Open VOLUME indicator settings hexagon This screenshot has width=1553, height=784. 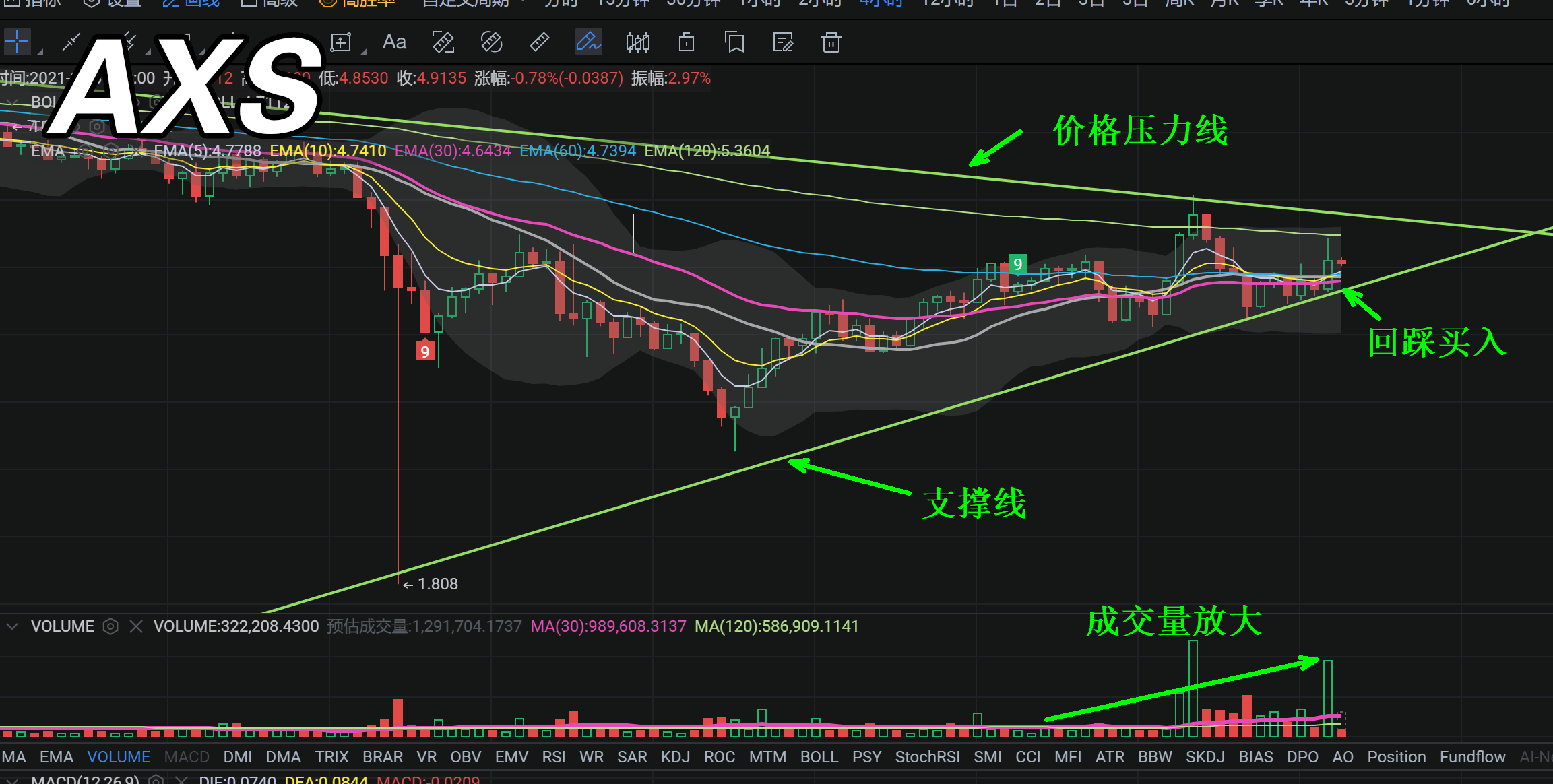pos(110,626)
